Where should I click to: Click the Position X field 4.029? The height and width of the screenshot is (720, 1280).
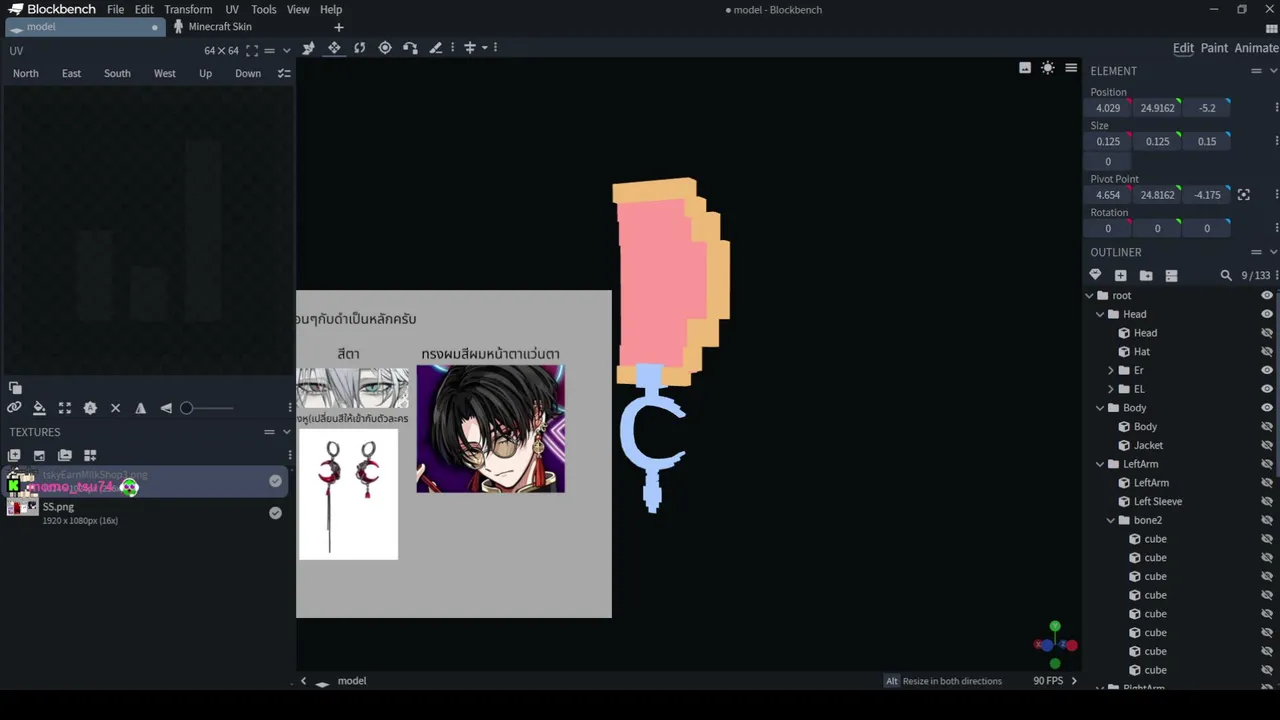[x=1108, y=108]
